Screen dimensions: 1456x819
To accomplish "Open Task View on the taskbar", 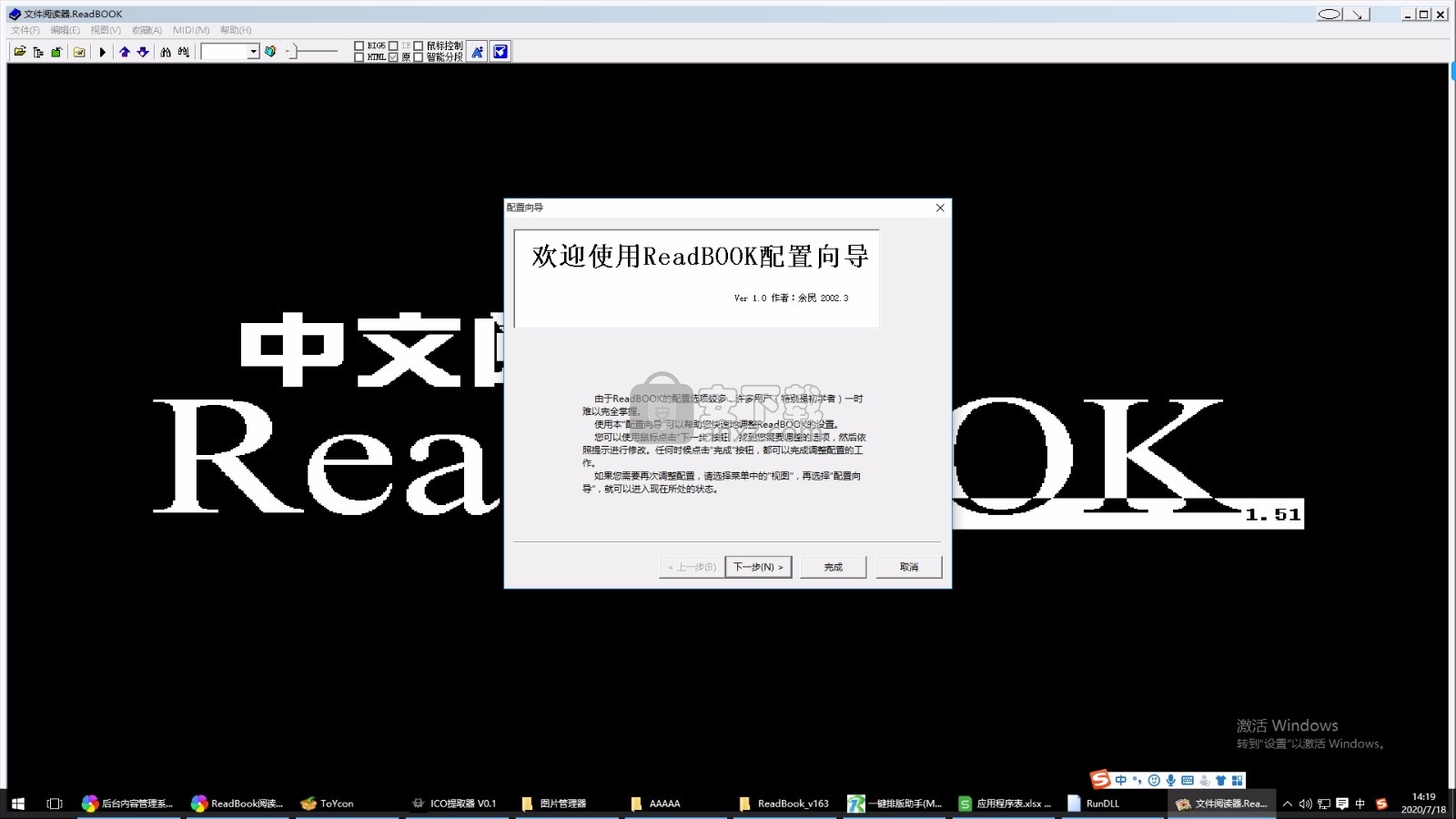I will [x=55, y=804].
